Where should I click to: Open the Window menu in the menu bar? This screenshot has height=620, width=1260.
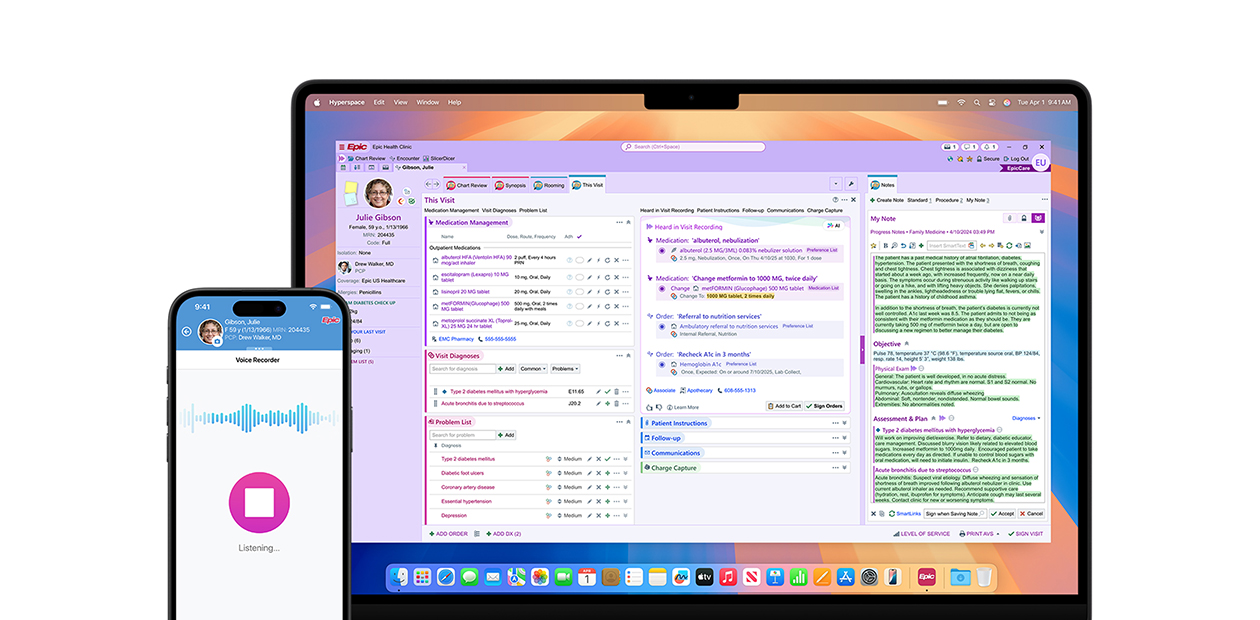click(427, 102)
